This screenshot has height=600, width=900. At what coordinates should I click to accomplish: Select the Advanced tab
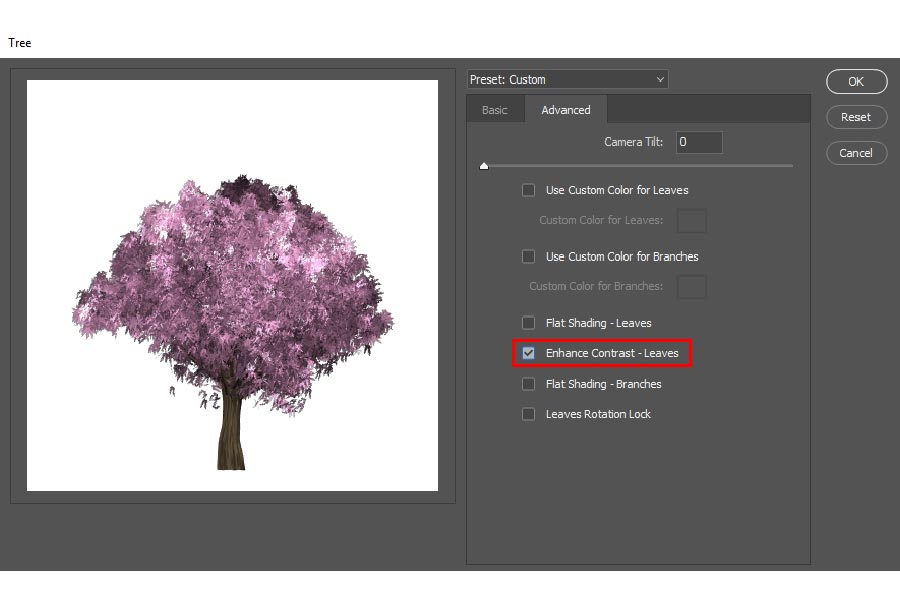[x=565, y=110]
